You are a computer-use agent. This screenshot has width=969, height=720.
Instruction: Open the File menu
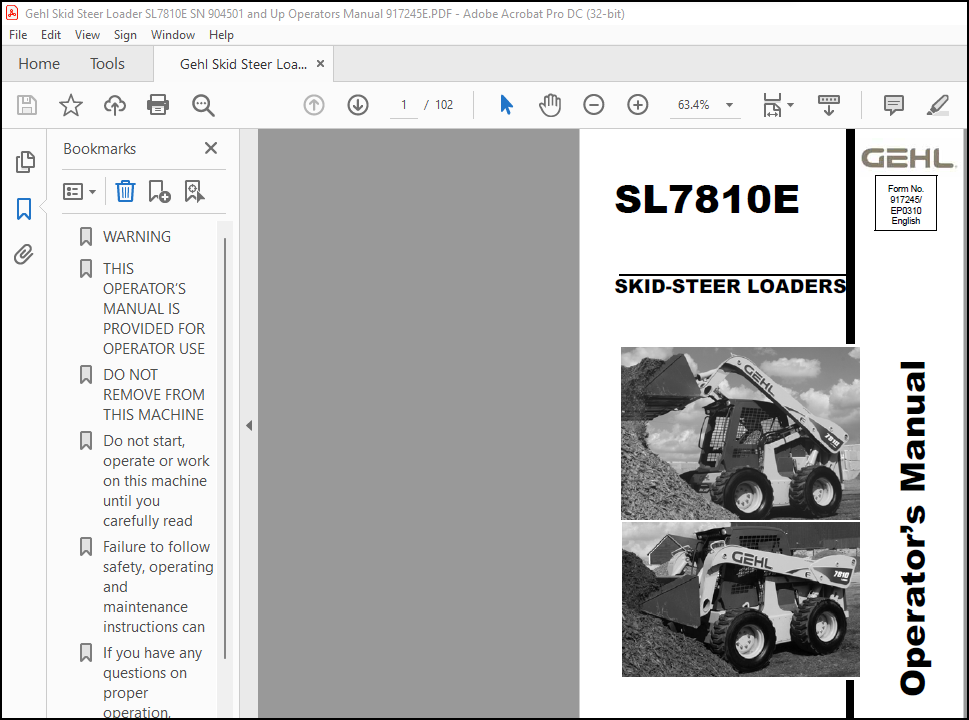[x=18, y=35]
